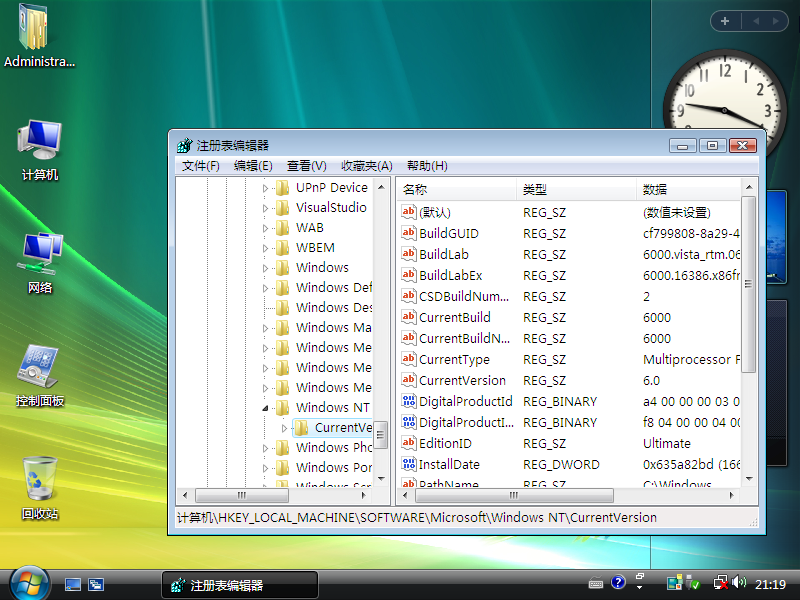The height and width of the screenshot is (600, 800).
Task: Click the 注册表编辑器 taskbar button
Action: pyautogui.click(x=240, y=585)
